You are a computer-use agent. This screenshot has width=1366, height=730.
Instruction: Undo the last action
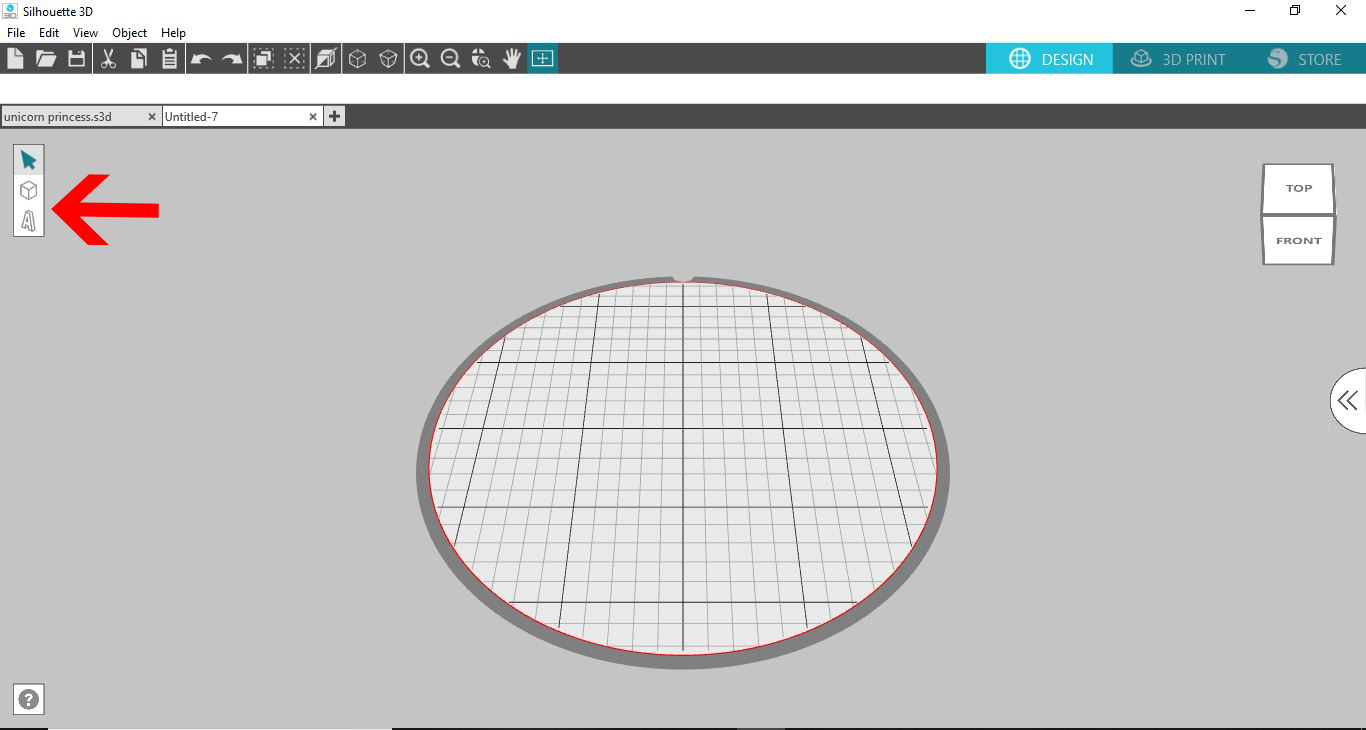pos(201,59)
